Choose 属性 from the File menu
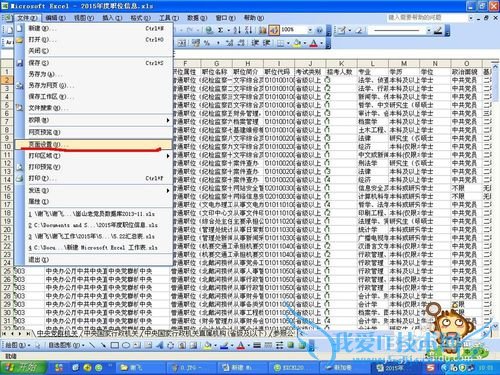500x375 pixels. tap(93, 202)
